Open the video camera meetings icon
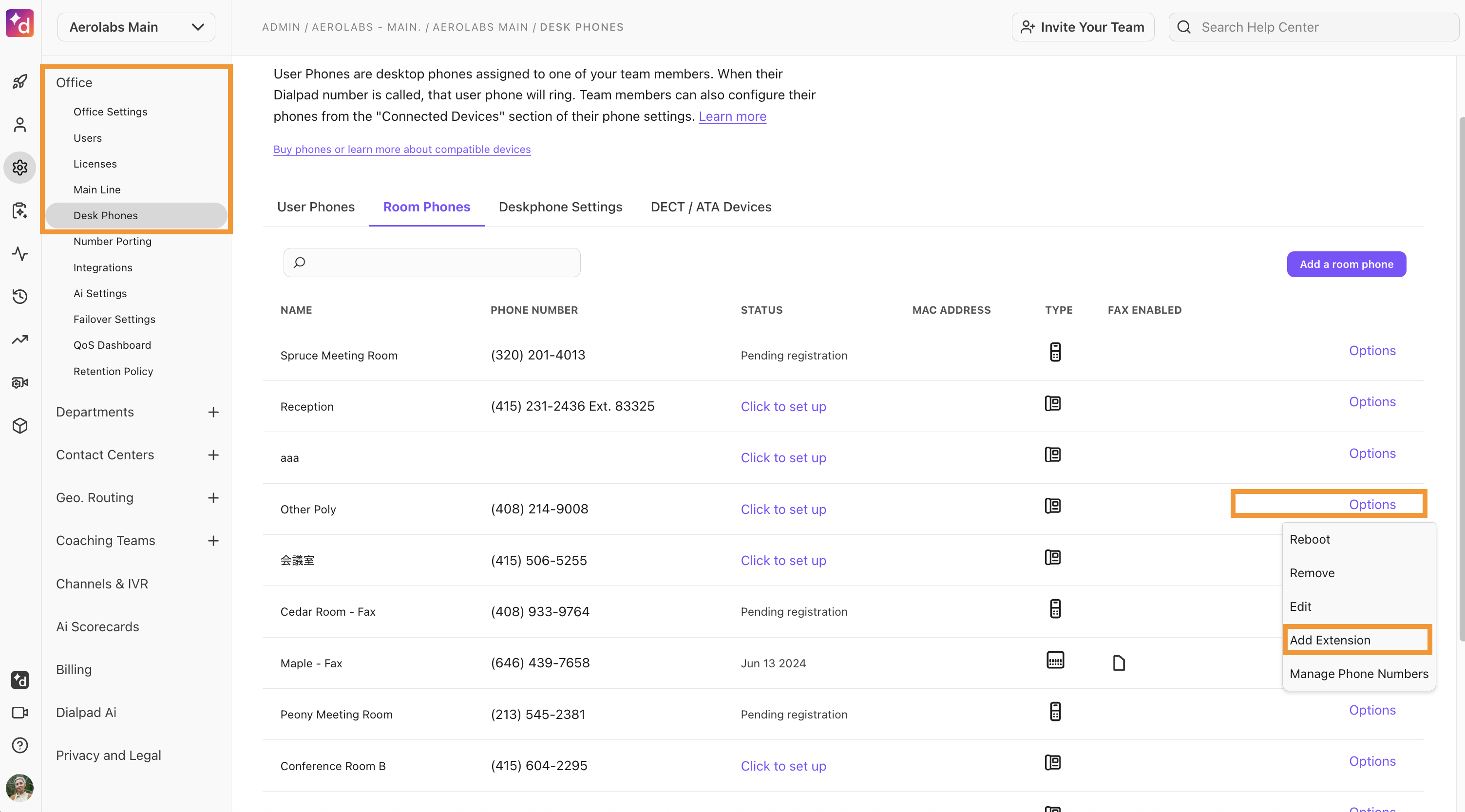 pyautogui.click(x=20, y=713)
